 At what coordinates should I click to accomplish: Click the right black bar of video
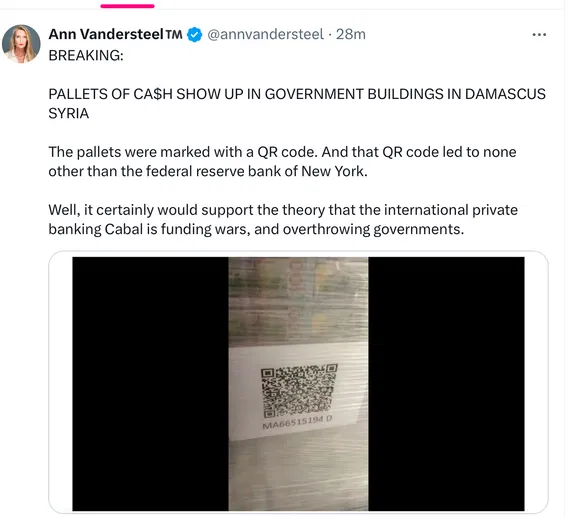(x=446, y=384)
